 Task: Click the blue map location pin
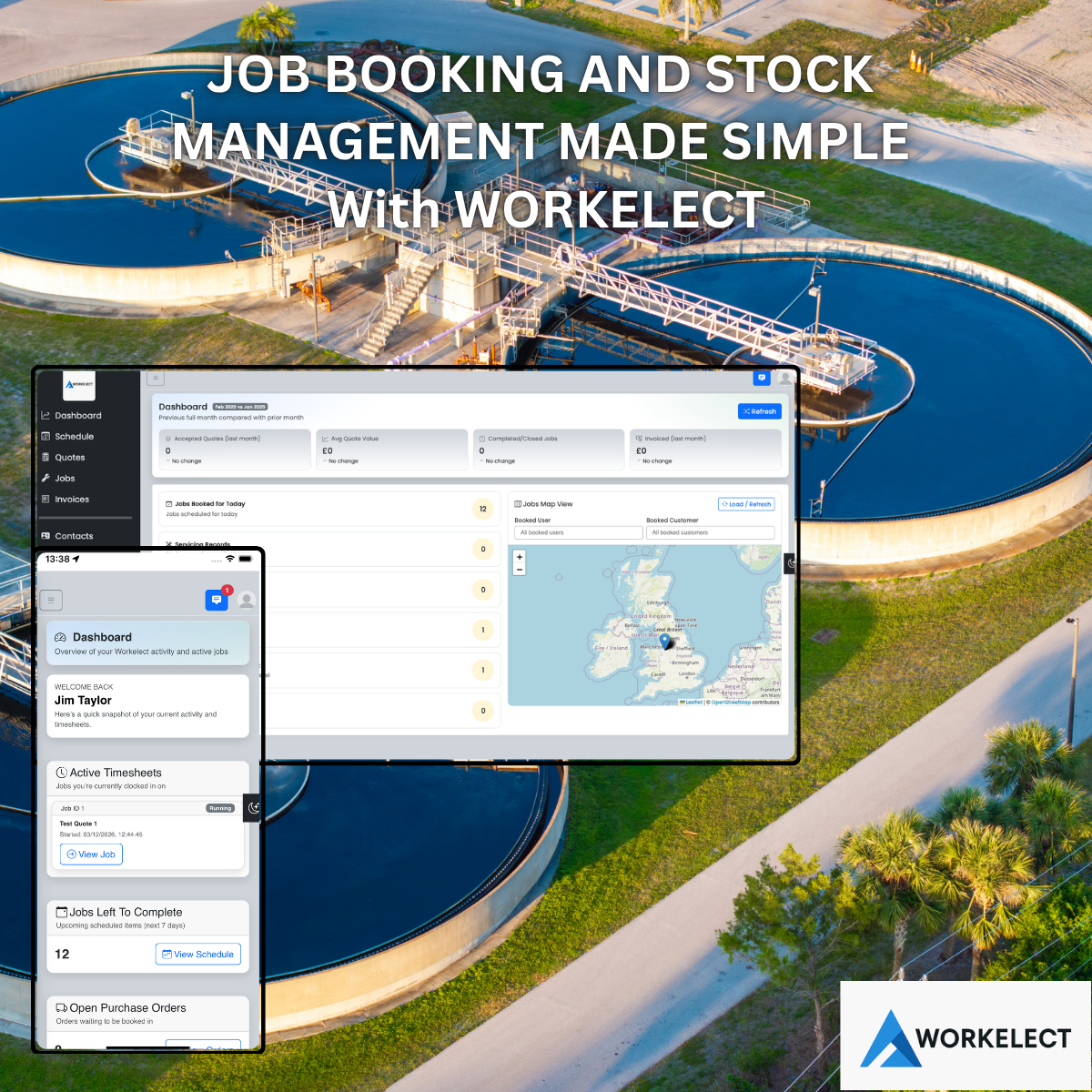tap(665, 641)
